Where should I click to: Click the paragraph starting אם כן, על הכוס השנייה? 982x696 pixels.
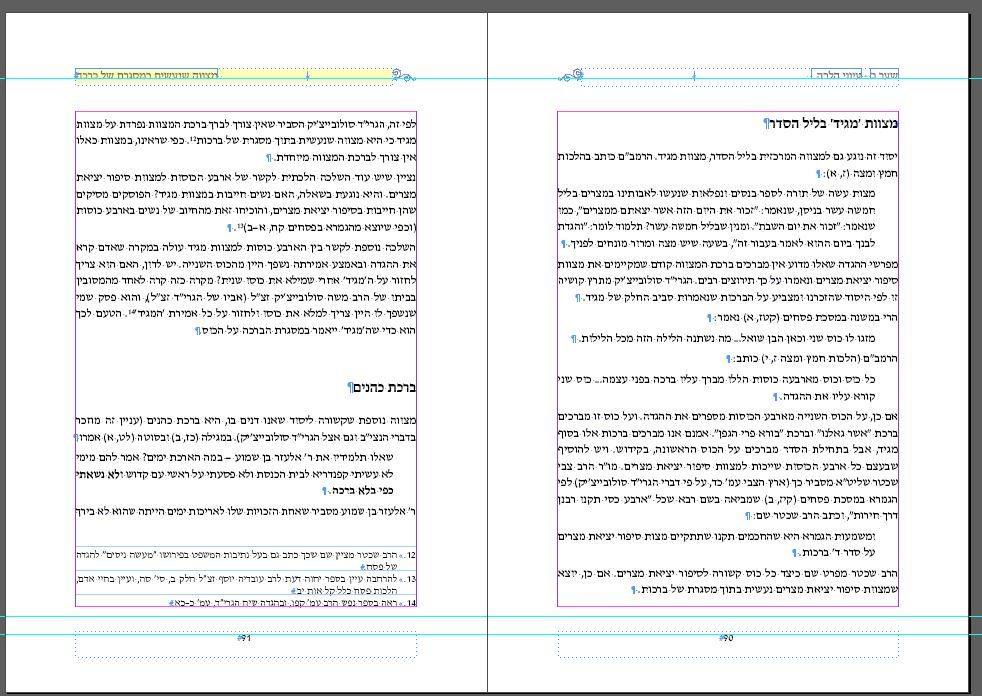[x=728, y=465]
